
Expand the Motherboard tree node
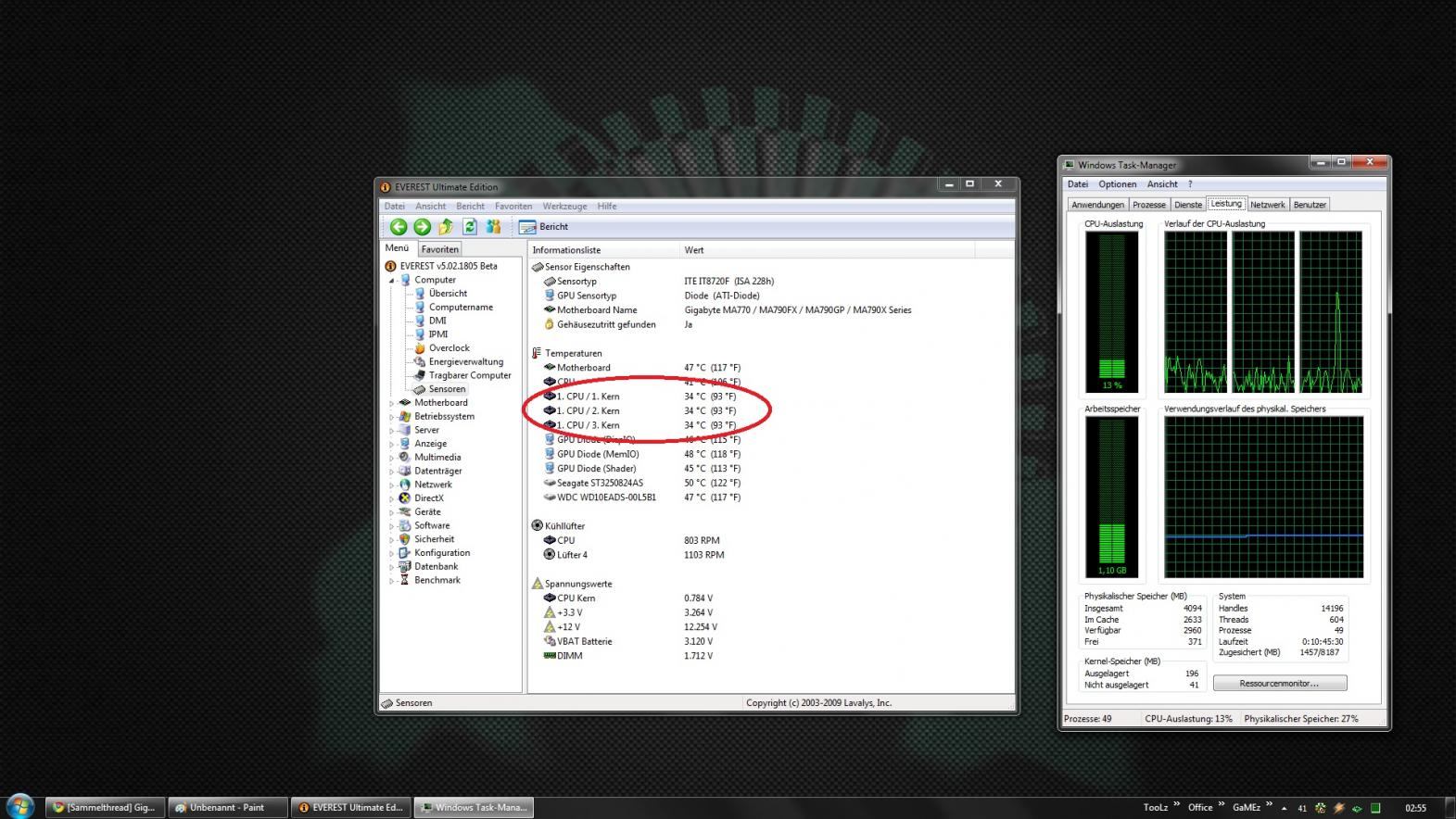coord(391,403)
